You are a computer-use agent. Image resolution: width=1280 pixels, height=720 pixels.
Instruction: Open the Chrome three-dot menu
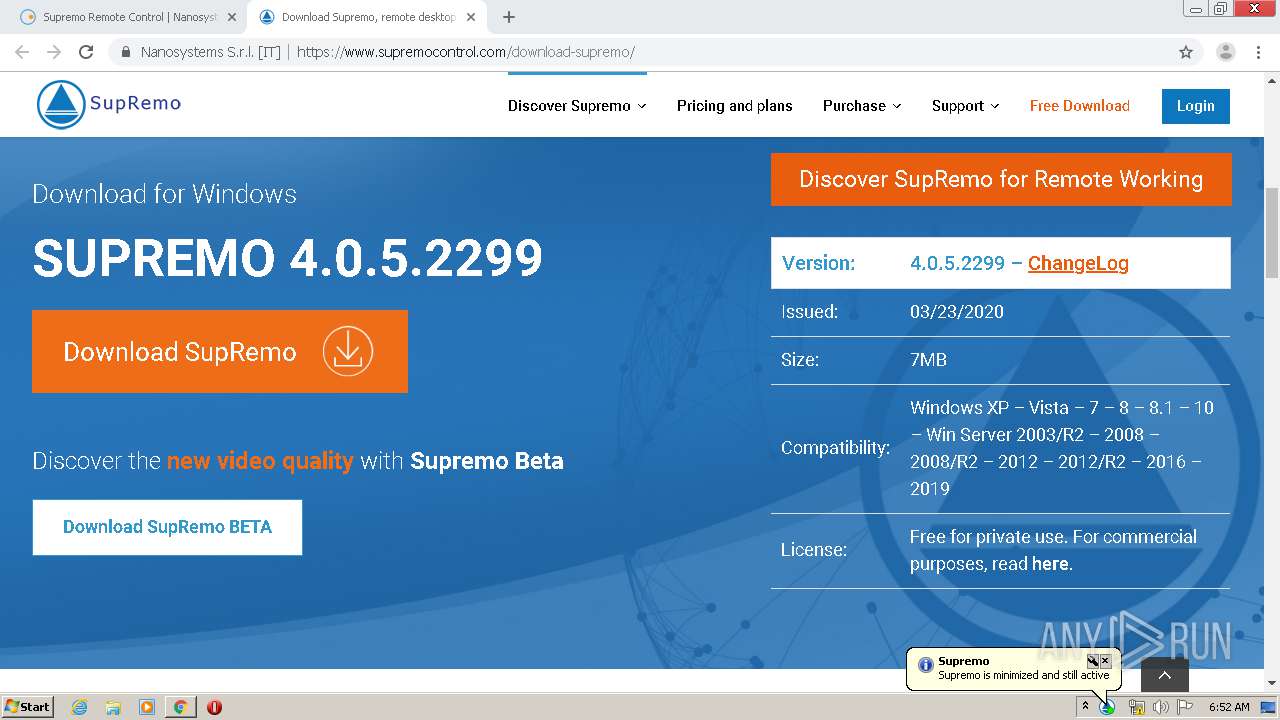coord(1258,52)
